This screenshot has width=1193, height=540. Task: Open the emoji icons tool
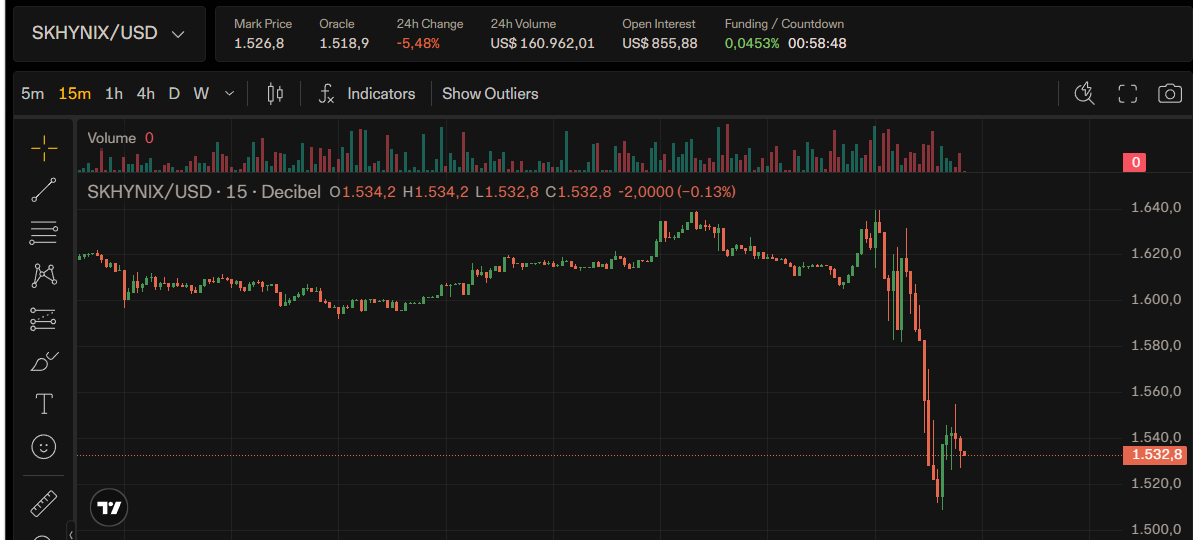point(44,446)
